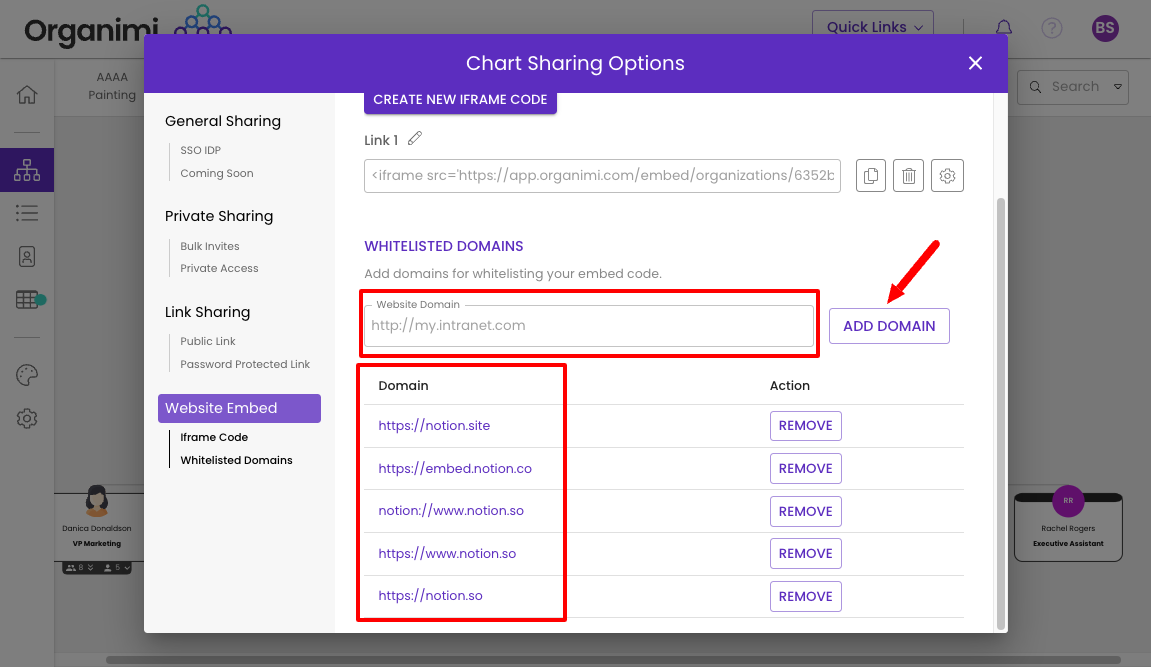Copy the iframe code with copy icon
This screenshot has height=667, width=1151.
tap(871, 175)
